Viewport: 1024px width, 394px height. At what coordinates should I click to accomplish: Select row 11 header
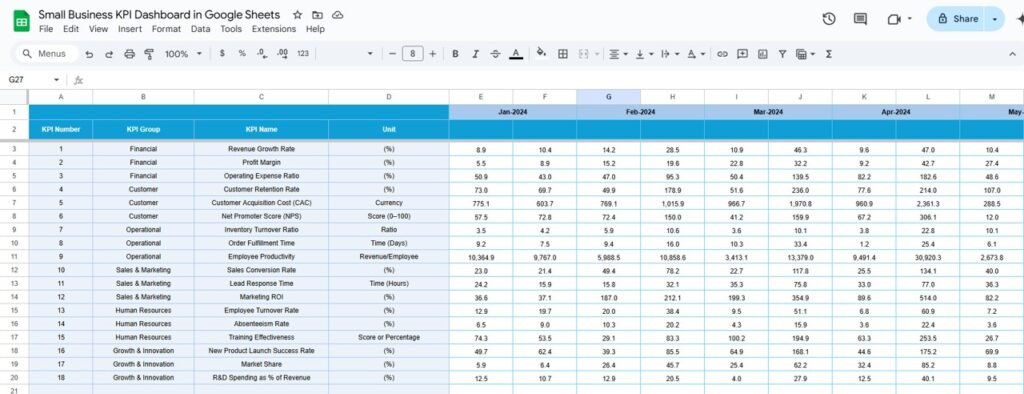point(14,257)
